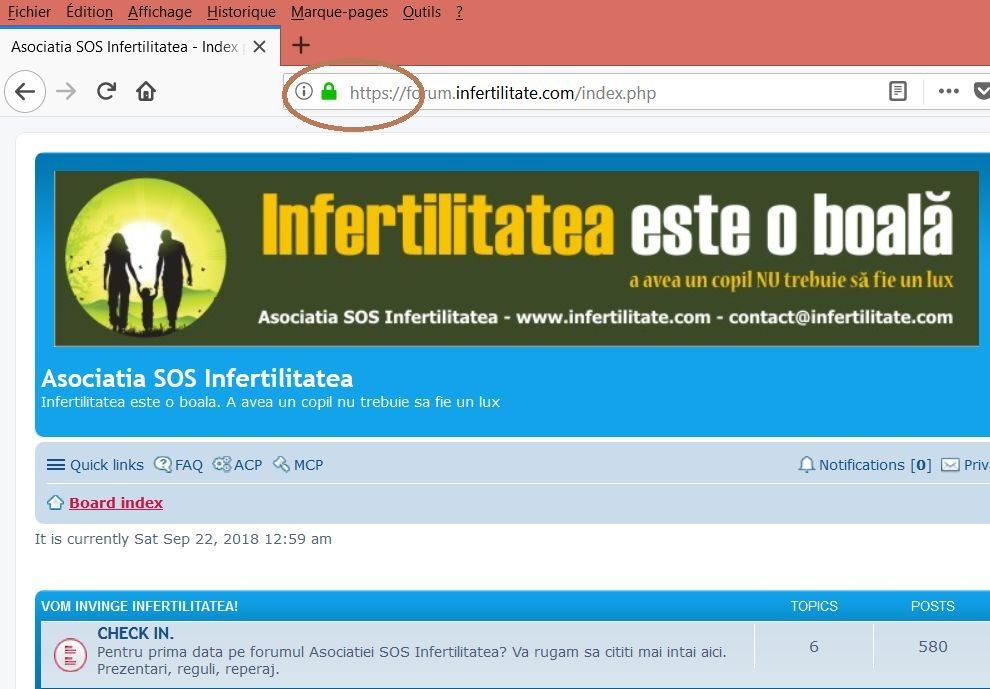Open the FAQ link

tap(189, 465)
